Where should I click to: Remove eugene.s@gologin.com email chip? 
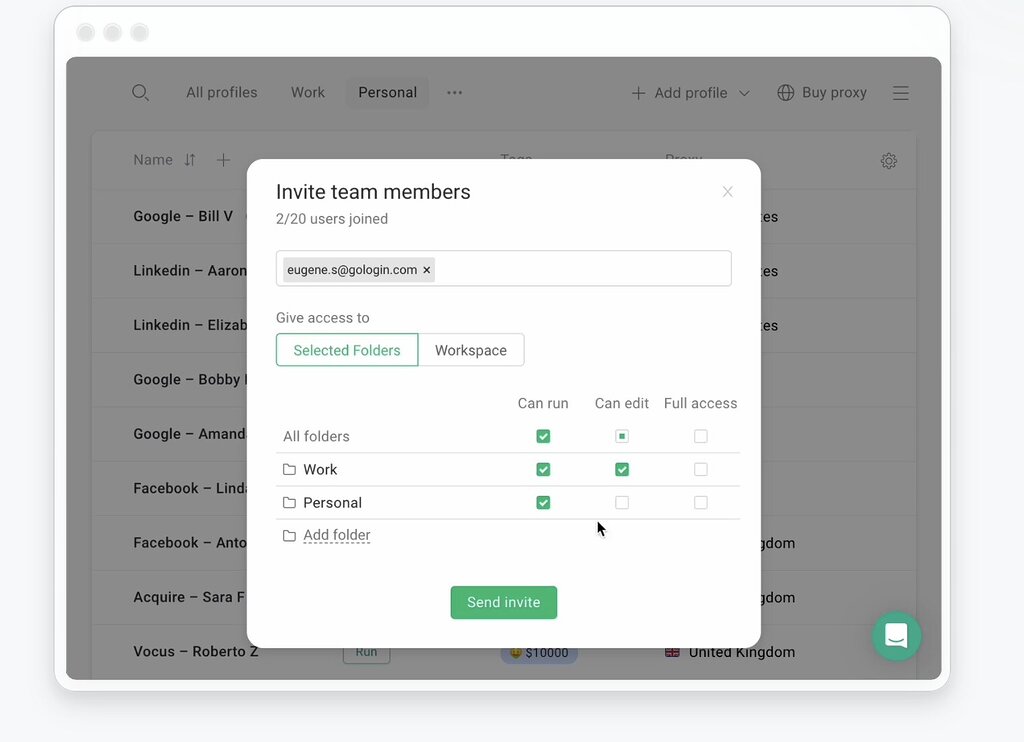pos(427,270)
